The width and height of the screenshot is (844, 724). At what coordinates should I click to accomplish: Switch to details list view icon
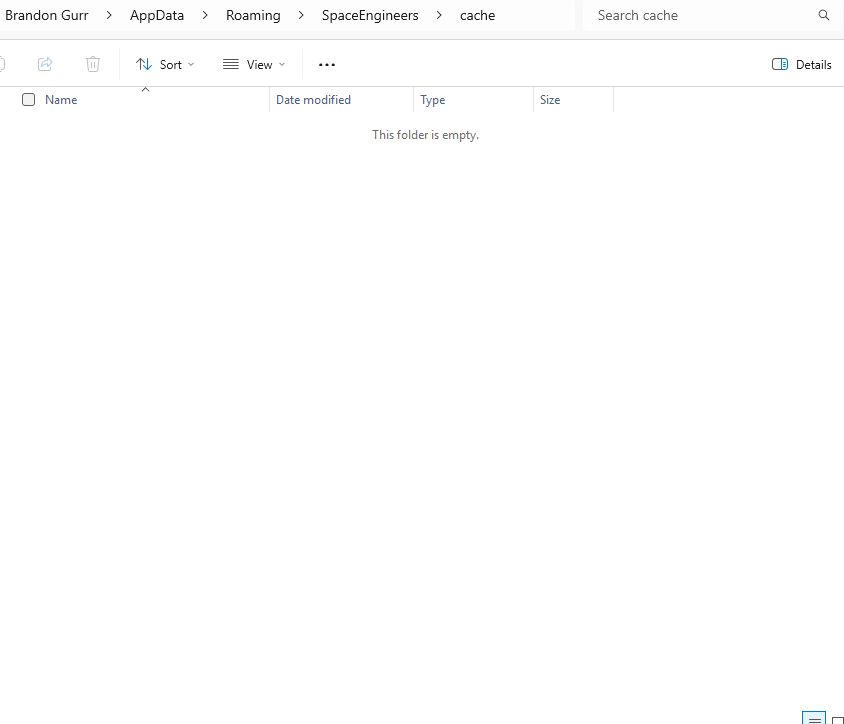coord(814,718)
